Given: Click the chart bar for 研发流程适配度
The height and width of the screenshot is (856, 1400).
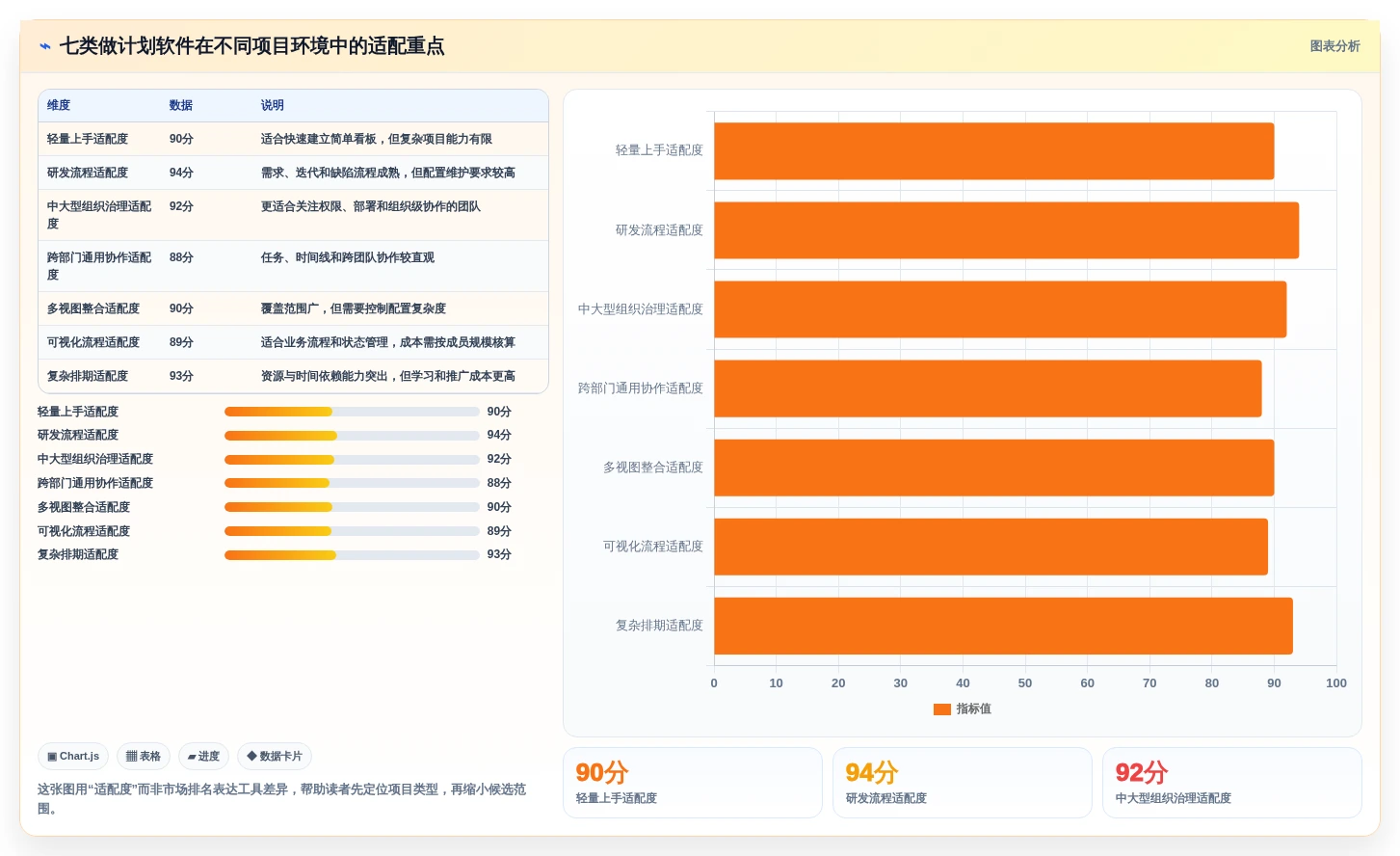Looking at the screenshot, I should tap(1006, 230).
